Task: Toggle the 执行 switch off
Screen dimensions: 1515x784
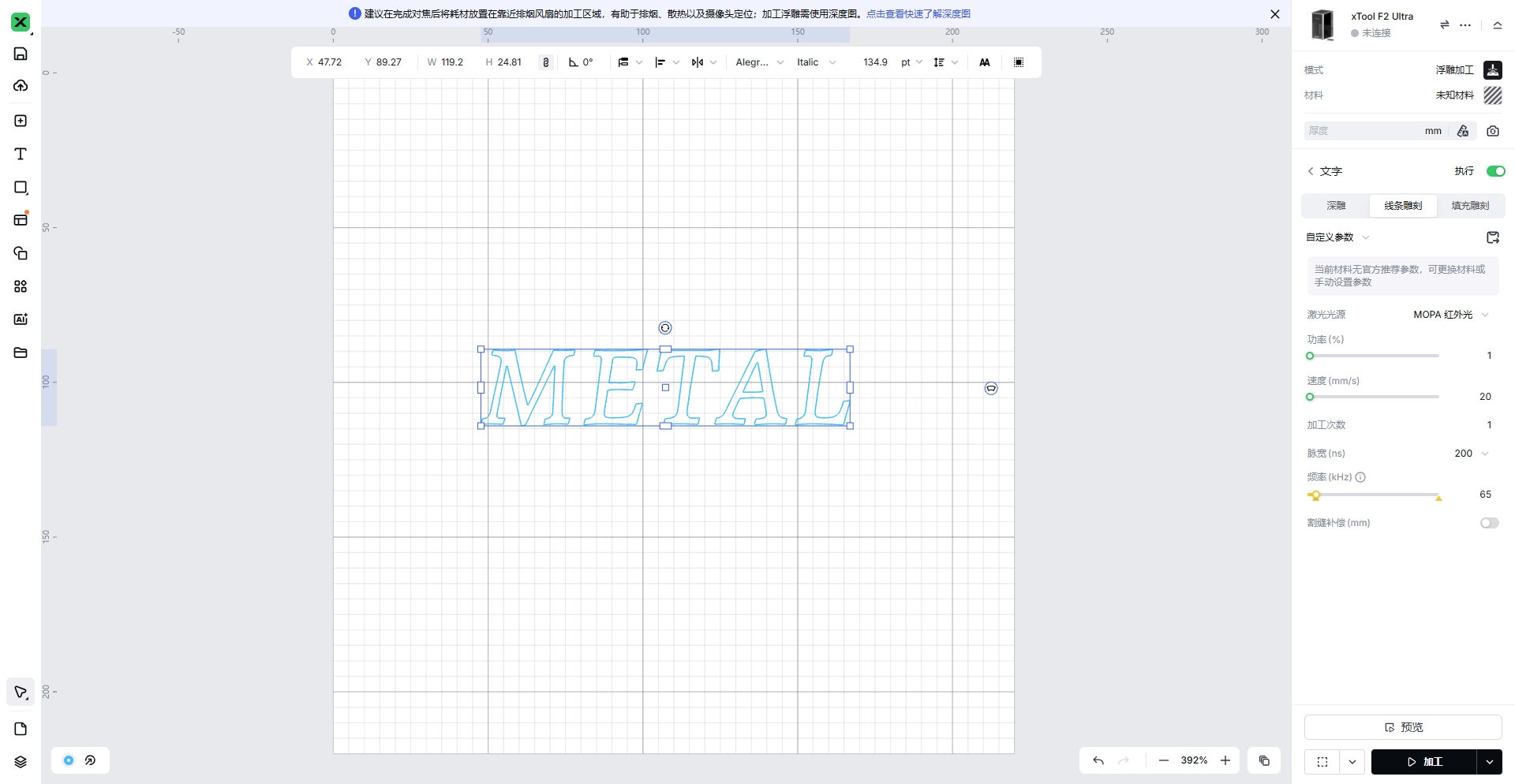Action: (1494, 171)
